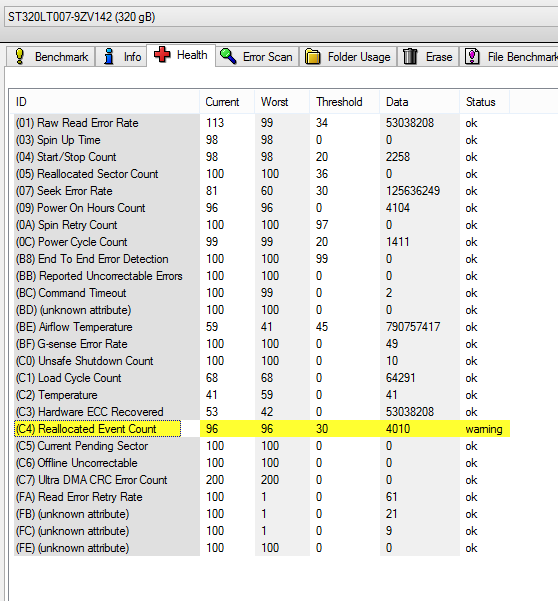Open the drive selector ST320LT007-9ZV142
Image resolution: width=558 pixels, height=601 pixels.
click(x=281, y=17)
